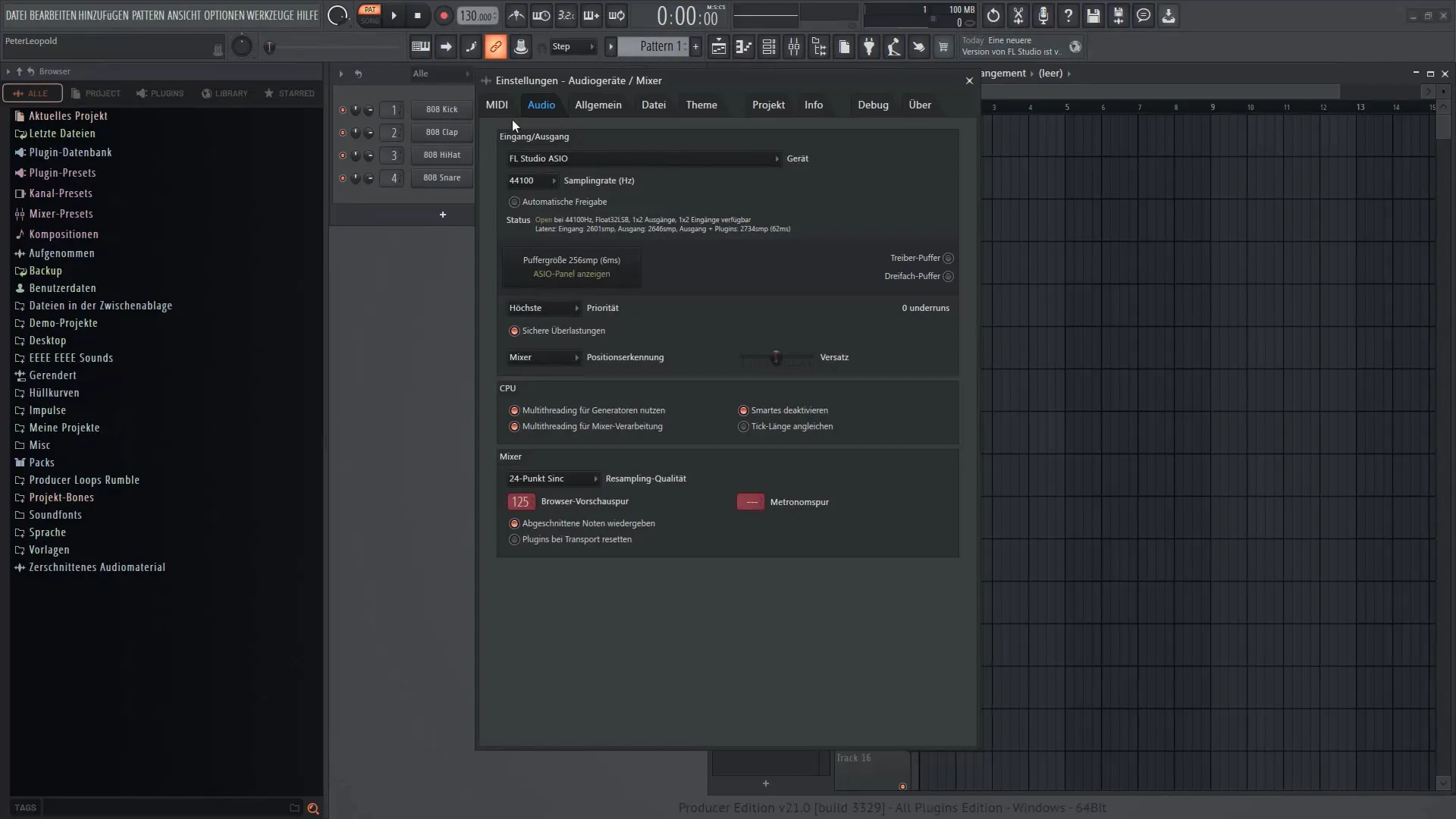This screenshot has height=819, width=1456.
Task: Switch to the Datei settings tab
Action: (x=654, y=105)
